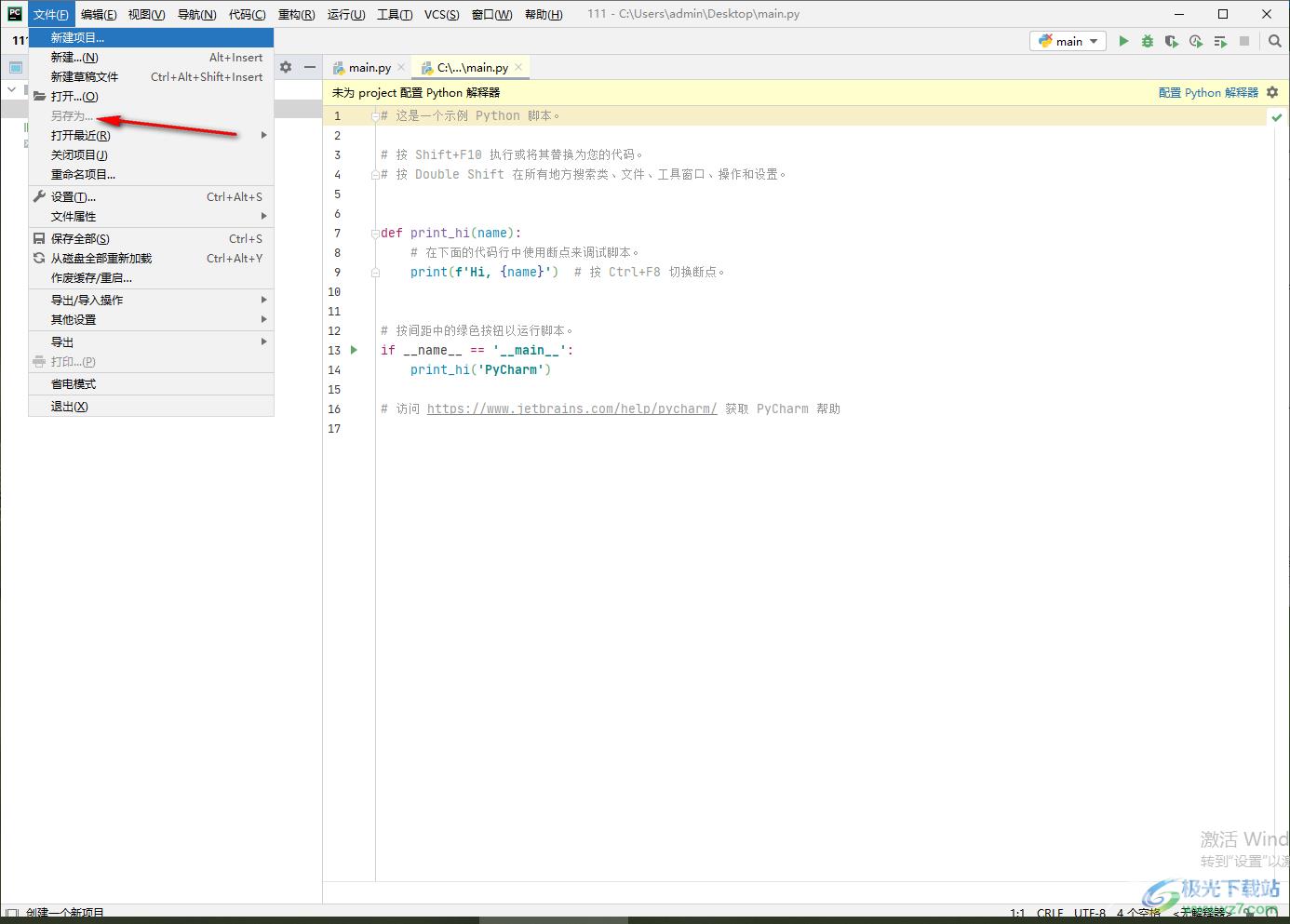1290x924 pixels.
Task: Open the main run configuration dropdown
Action: click(1068, 41)
